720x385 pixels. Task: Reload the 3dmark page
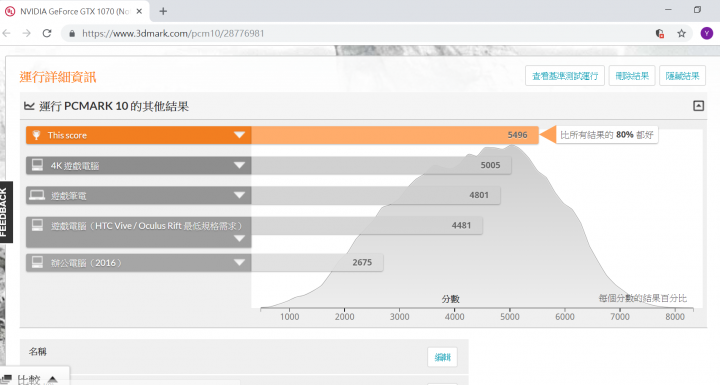point(47,33)
